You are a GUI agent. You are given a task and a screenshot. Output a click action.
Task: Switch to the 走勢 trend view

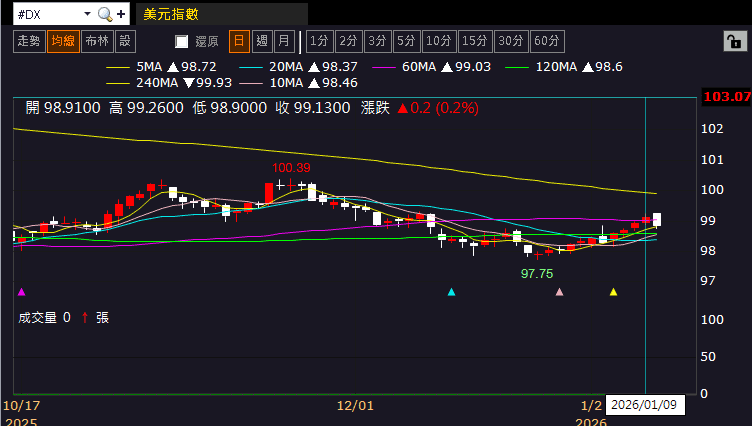(29, 41)
